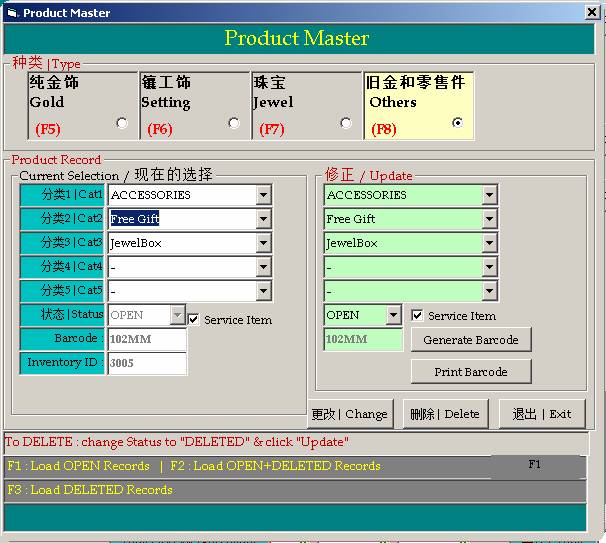This screenshot has height=543, width=606.
Task: Select the Gold (F5) radio button
Action: tap(122, 123)
